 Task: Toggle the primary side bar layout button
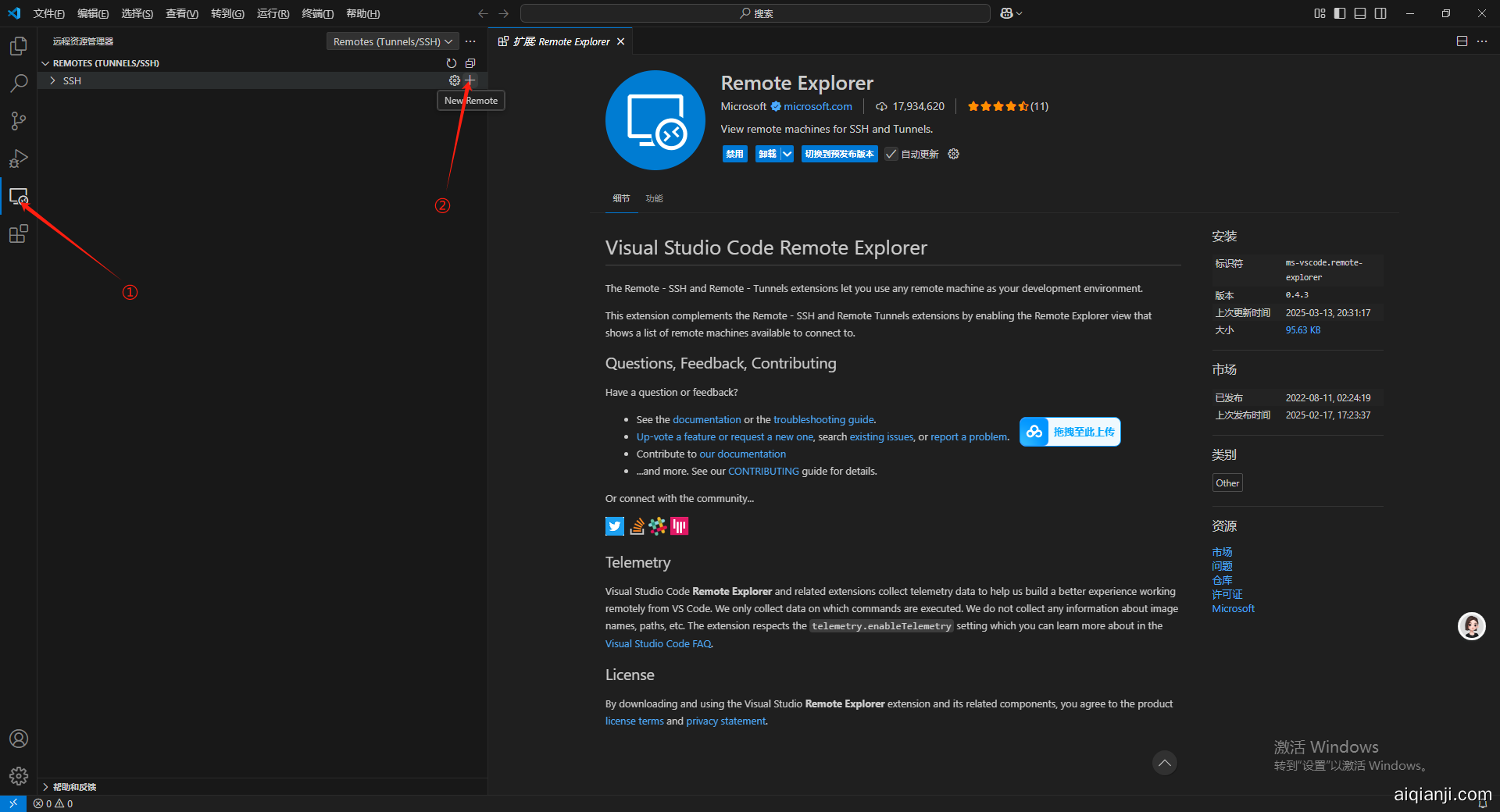point(1340,13)
